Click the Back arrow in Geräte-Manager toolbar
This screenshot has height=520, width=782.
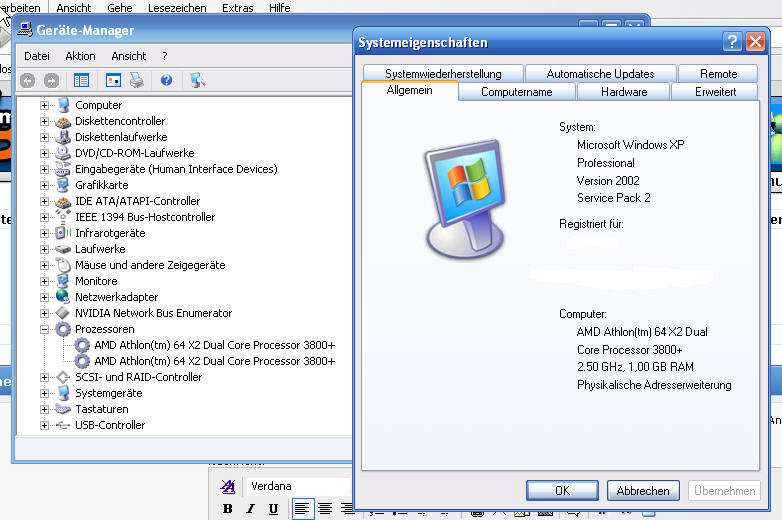(27, 80)
